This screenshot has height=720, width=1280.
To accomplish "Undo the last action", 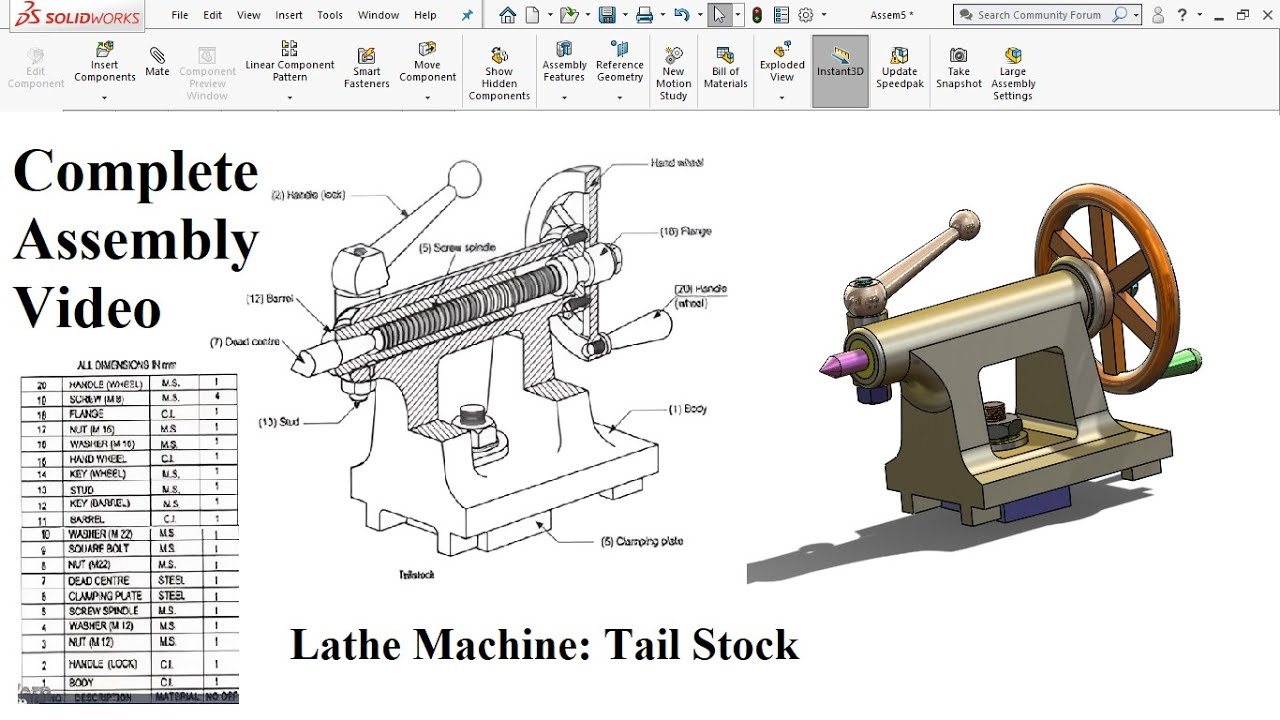I will (x=682, y=15).
